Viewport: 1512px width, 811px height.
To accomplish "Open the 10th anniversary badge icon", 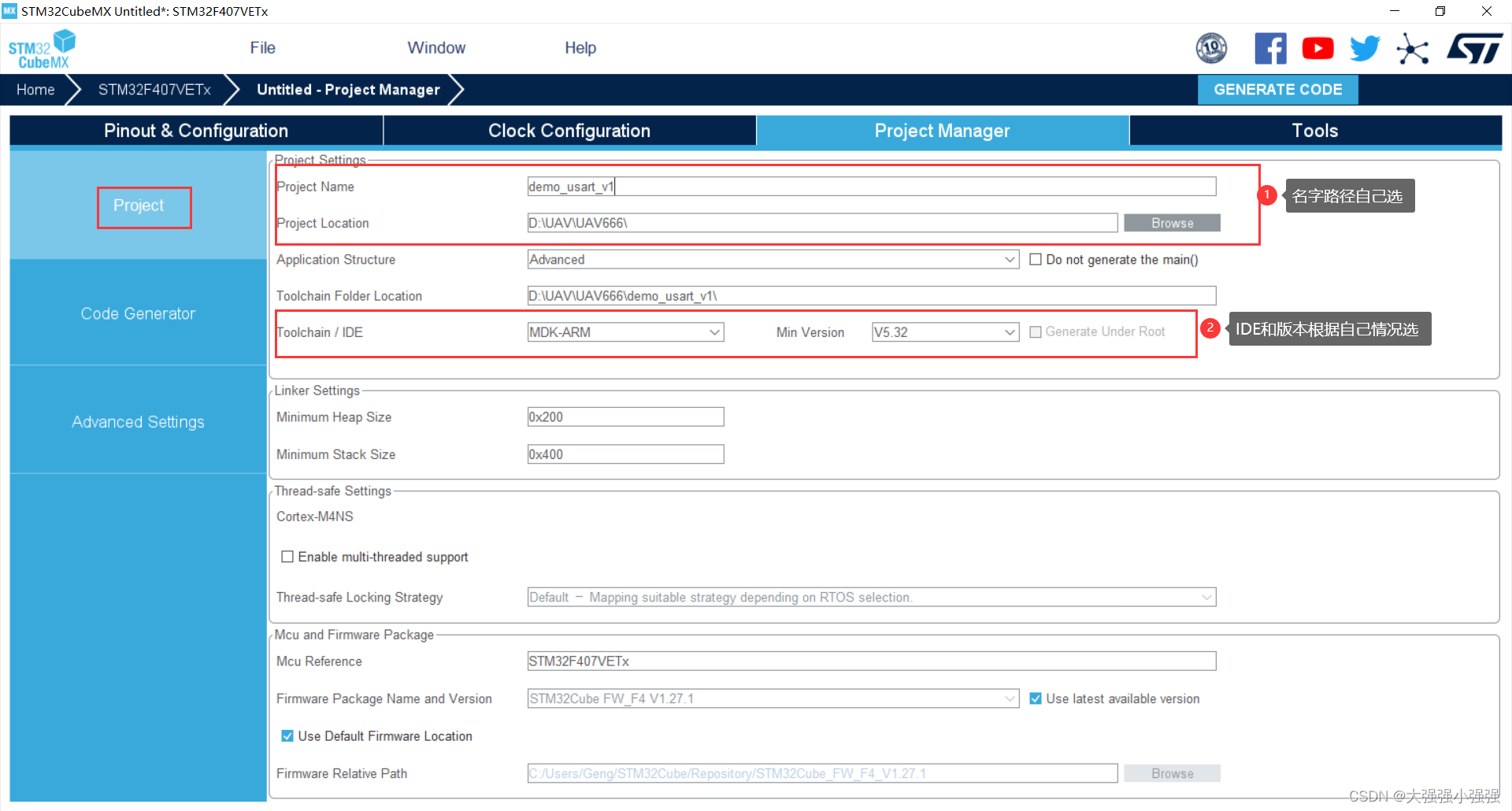I will 1211,48.
